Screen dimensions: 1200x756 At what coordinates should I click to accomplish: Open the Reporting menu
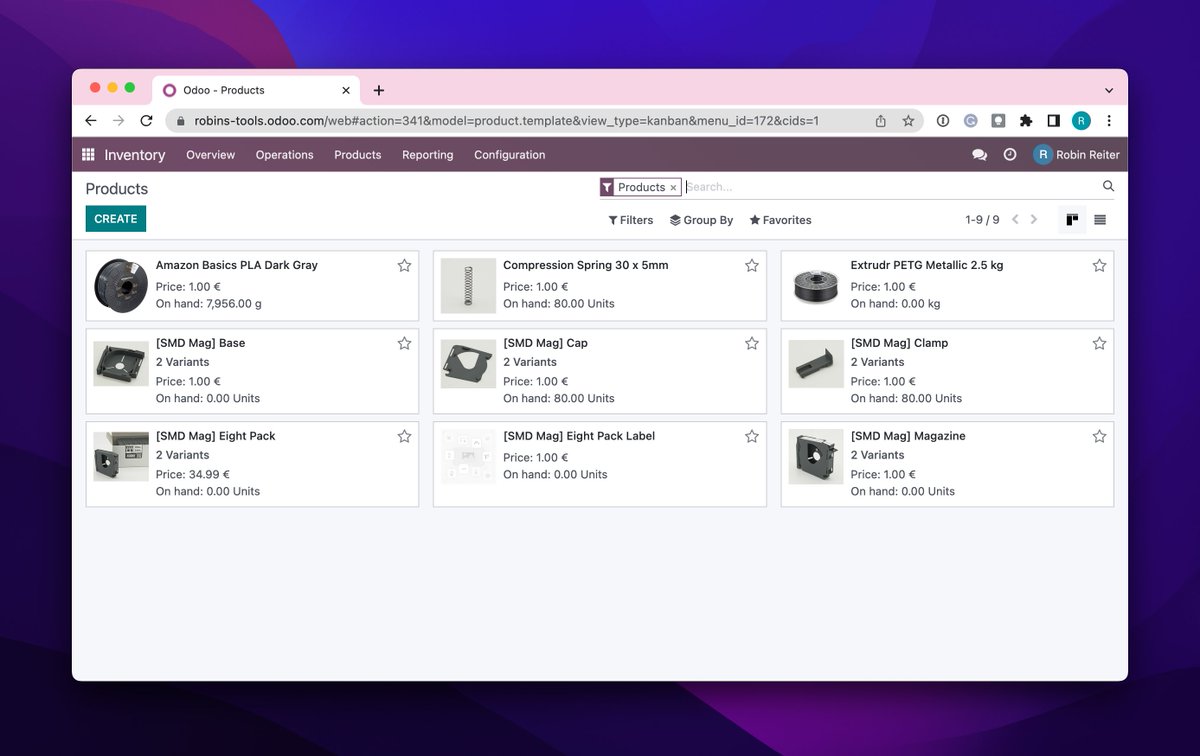(x=427, y=155)
